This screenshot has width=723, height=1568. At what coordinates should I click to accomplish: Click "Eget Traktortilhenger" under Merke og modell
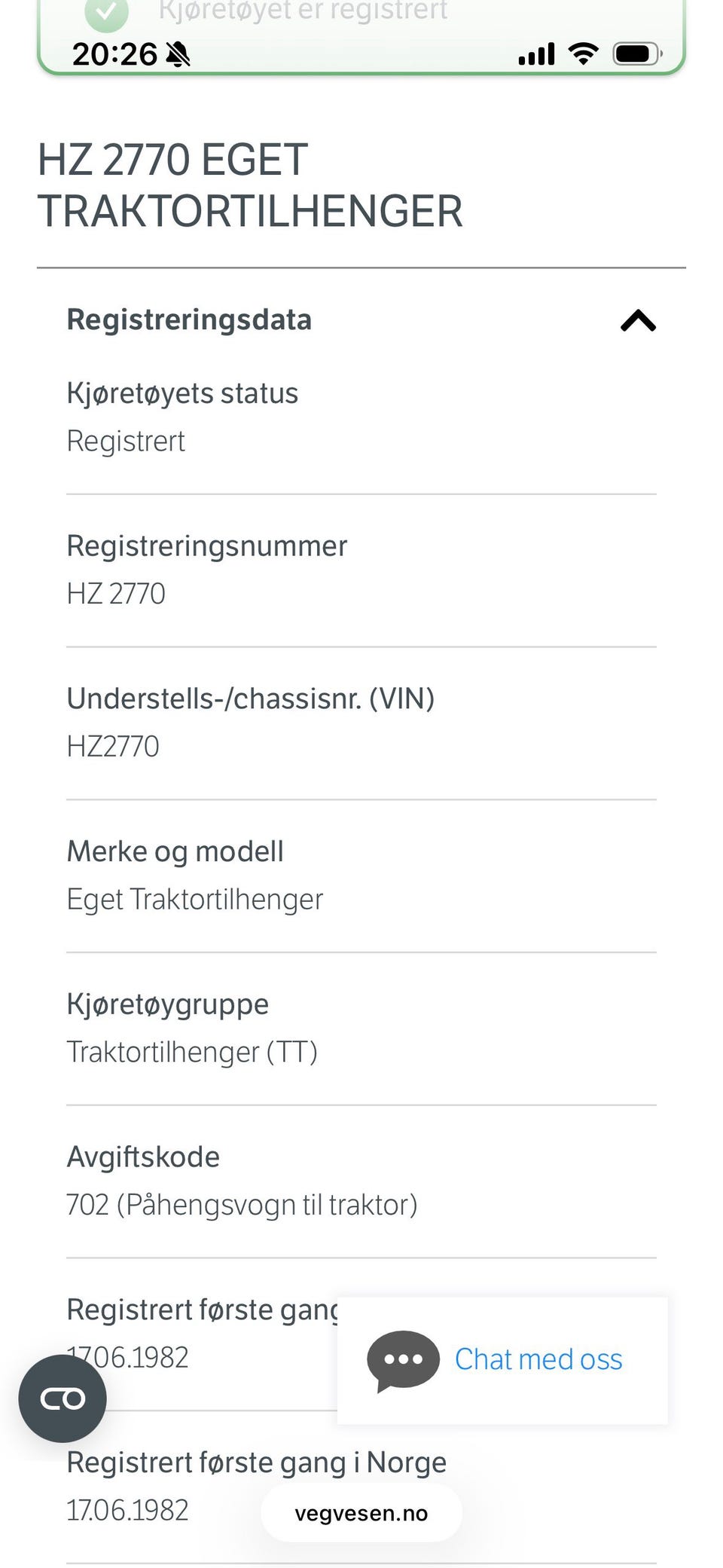194,900
